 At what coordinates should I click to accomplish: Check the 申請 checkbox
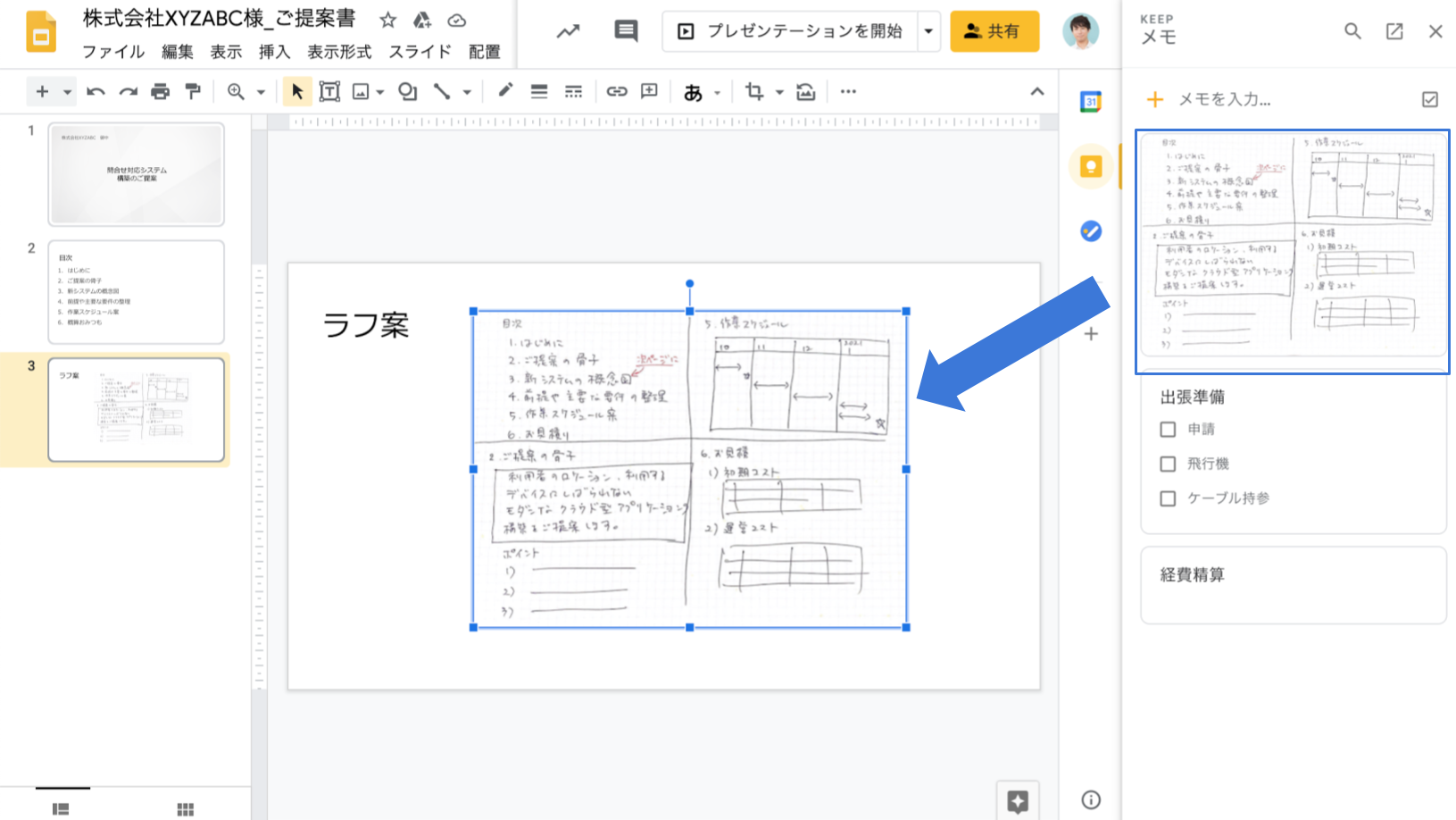1168,430
